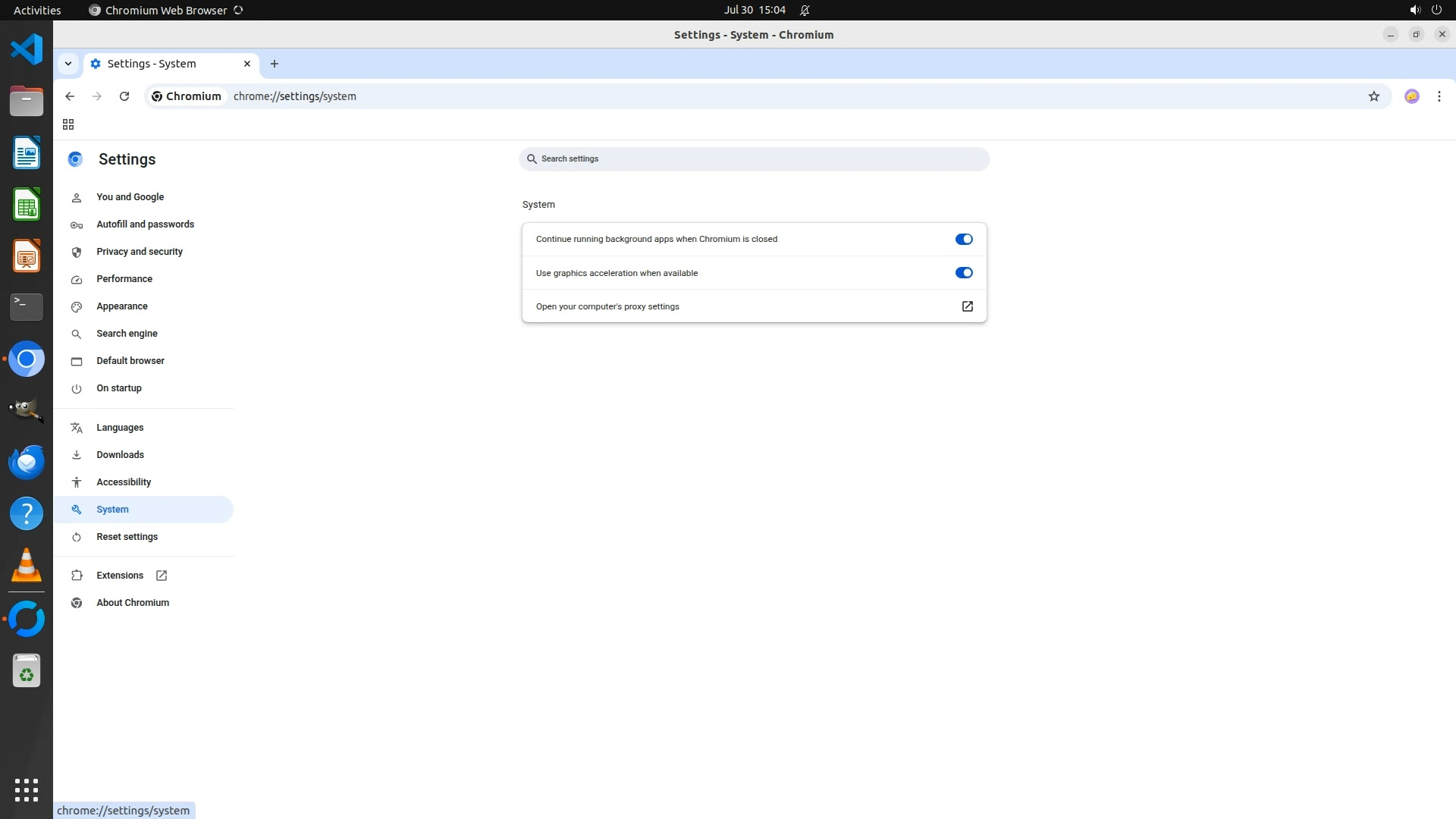Click Open your computer's proxy settings

point(607,306)
